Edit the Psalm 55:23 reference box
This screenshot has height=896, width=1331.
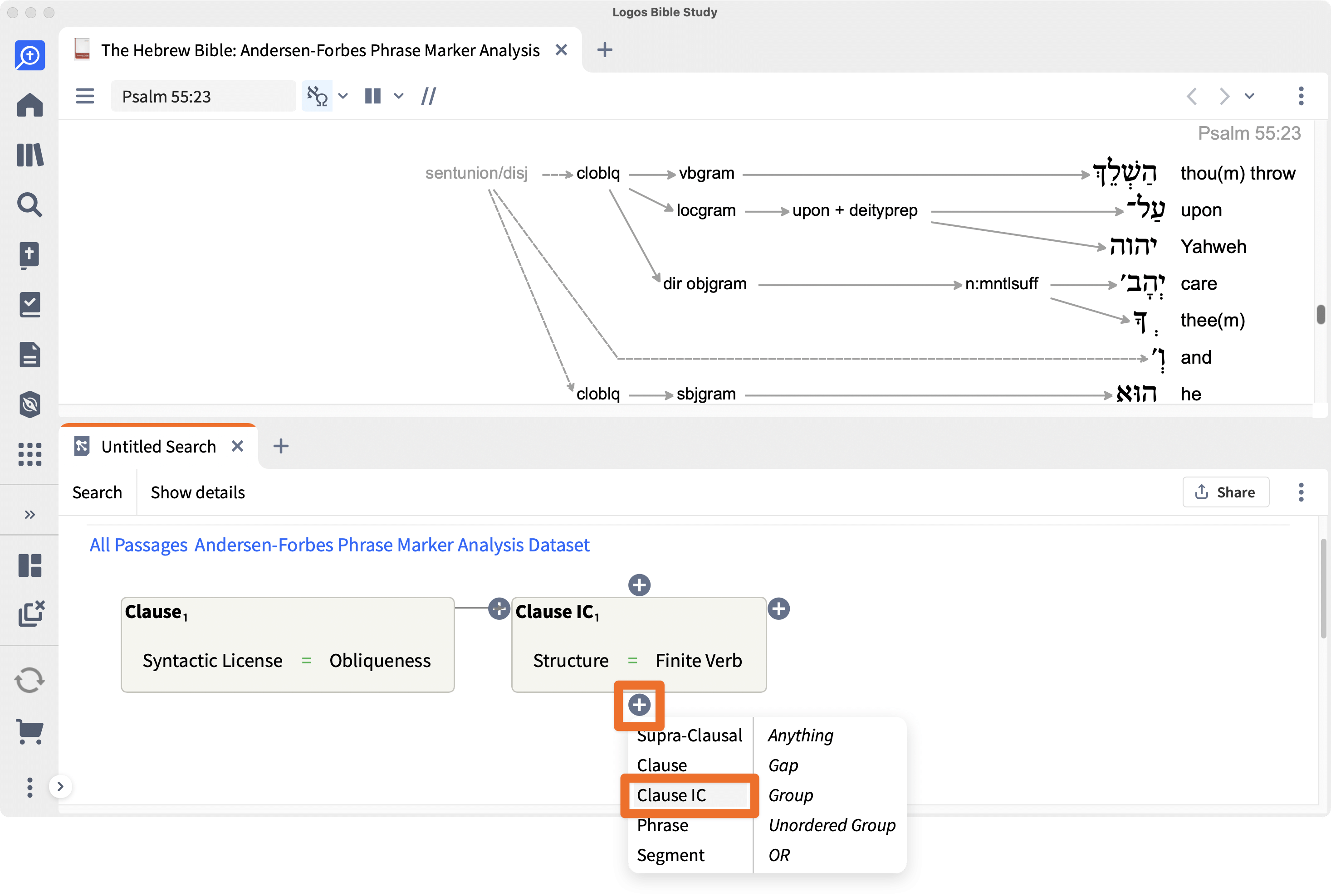203,96
